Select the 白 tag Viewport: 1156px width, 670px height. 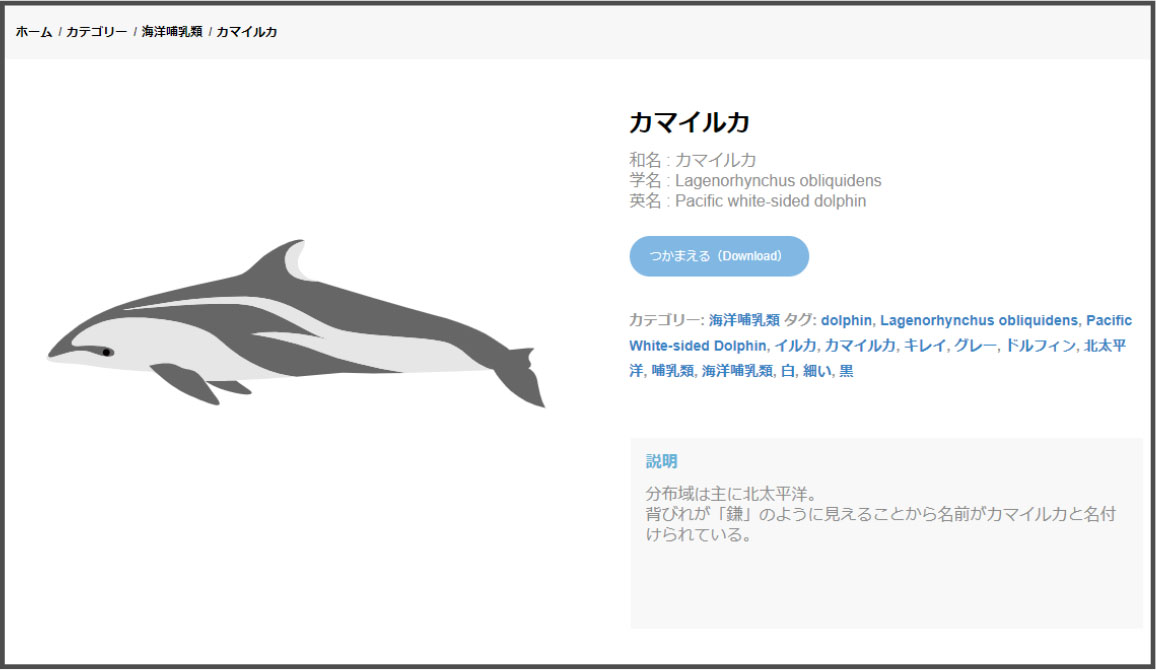click(x=787, y=370)
